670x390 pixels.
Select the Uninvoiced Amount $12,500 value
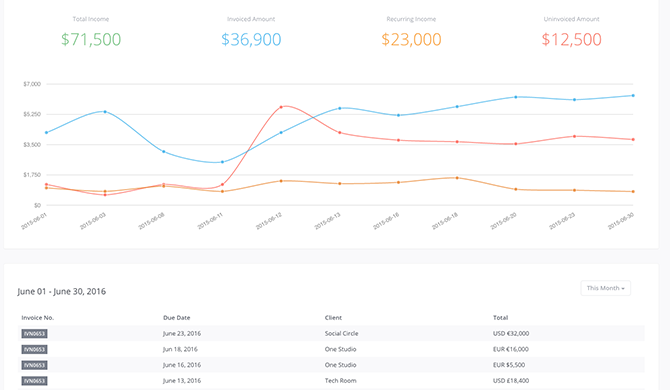tap(571, 39)
